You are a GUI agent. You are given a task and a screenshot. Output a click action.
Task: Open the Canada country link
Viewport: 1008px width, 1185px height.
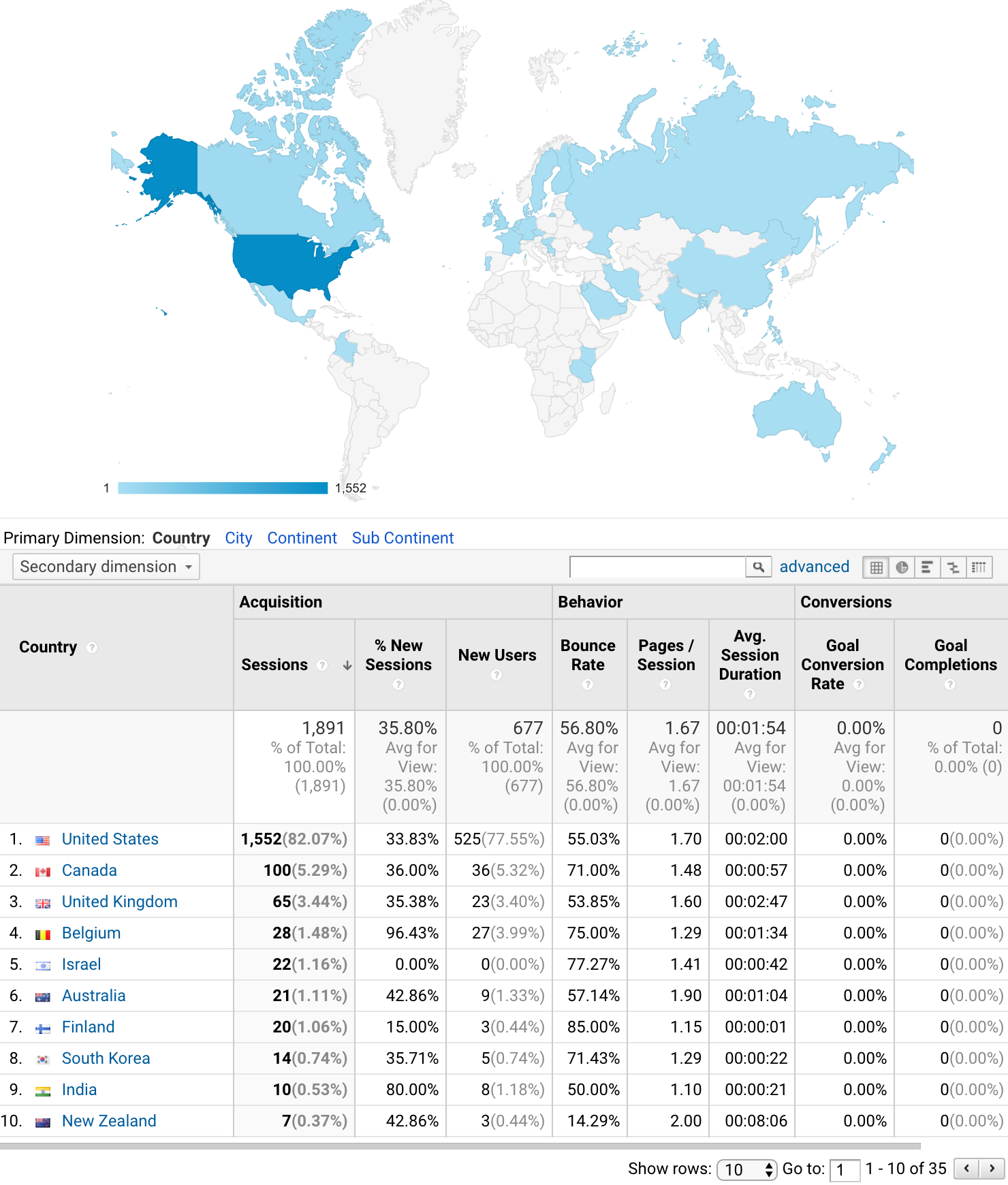[89, 870]
